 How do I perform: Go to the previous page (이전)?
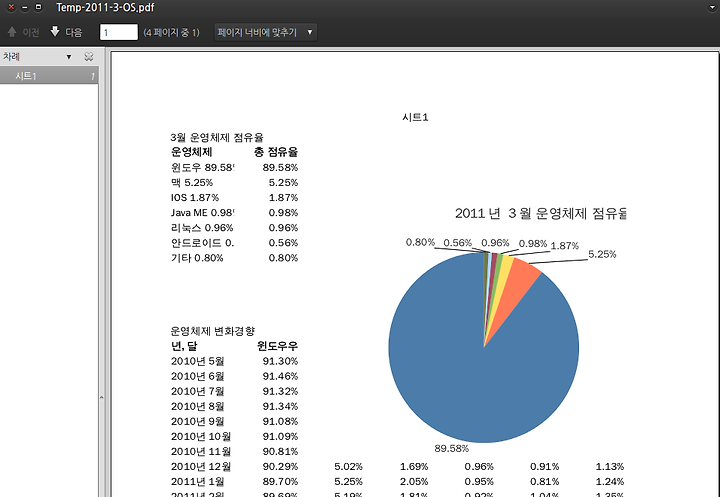pyautogui.click(x=23, y=32)
